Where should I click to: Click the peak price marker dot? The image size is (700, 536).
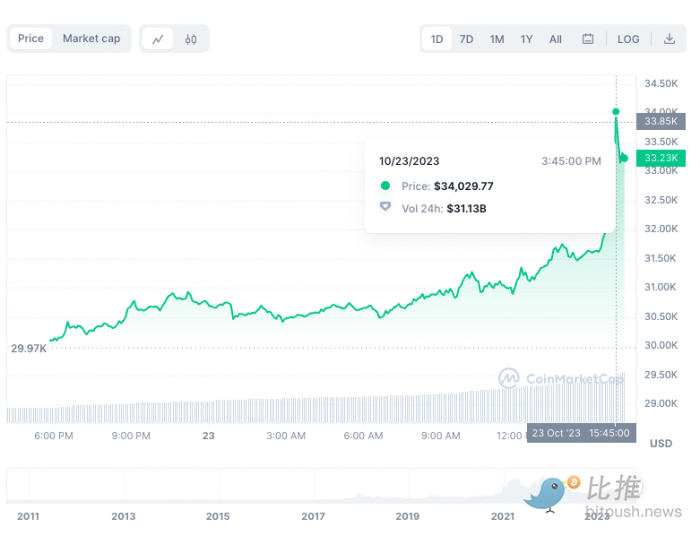616,112
